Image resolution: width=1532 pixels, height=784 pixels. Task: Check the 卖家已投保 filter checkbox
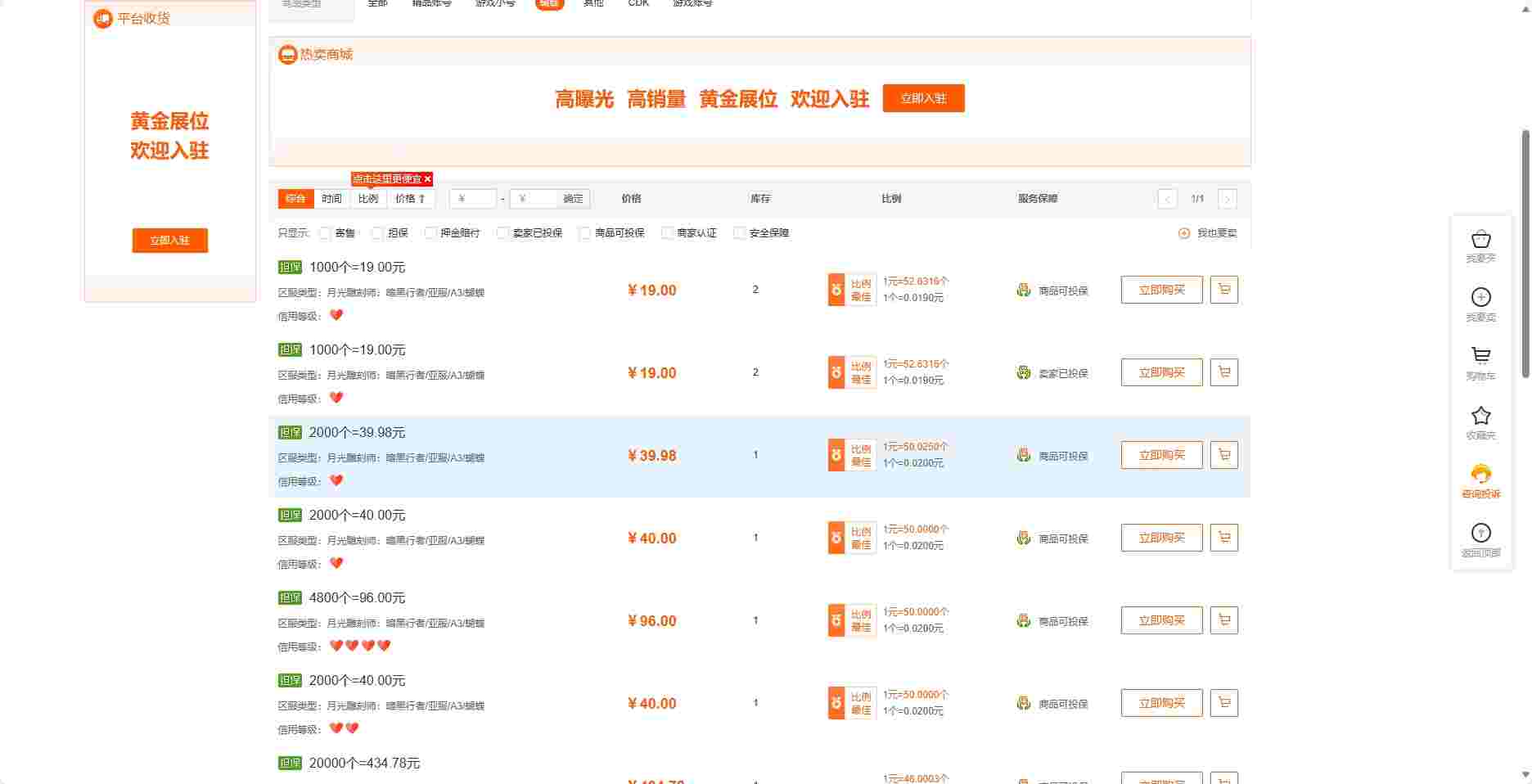click(502, 233)
